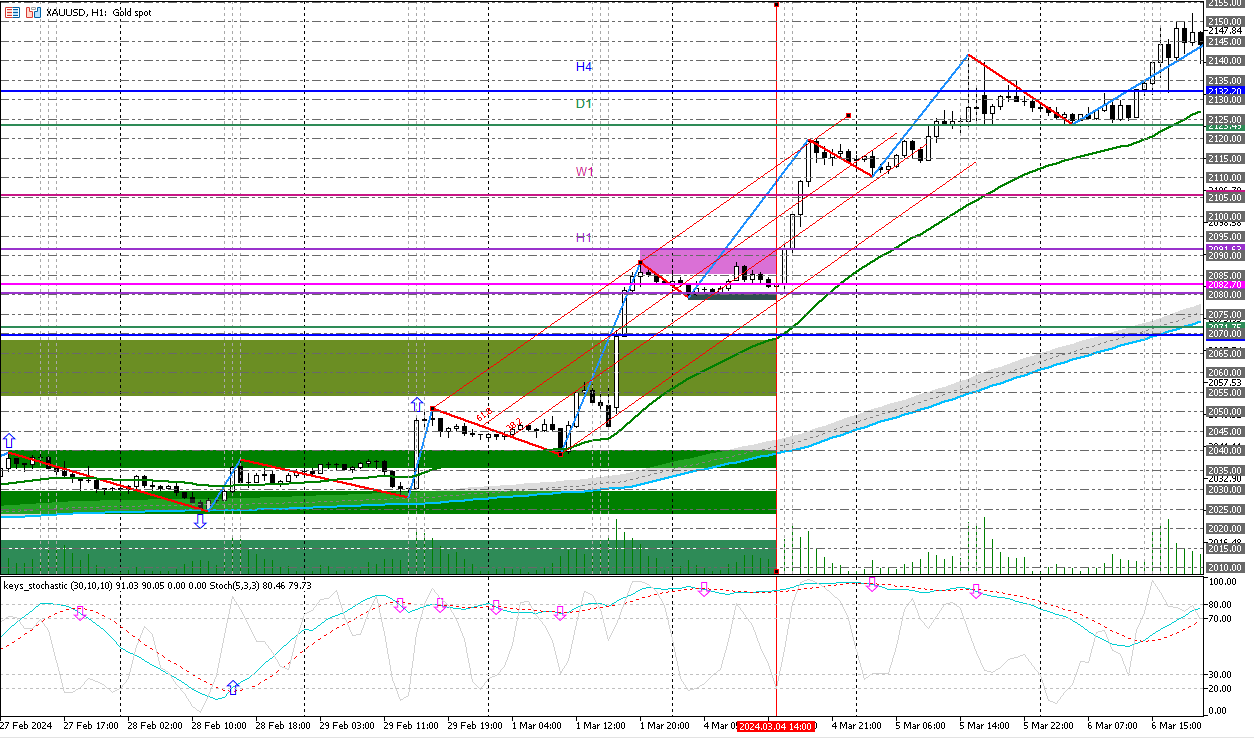Click the 80.00 stochastic level label
The width and height of the screenshot is (1254, 738).
(x=1219, y=604)
